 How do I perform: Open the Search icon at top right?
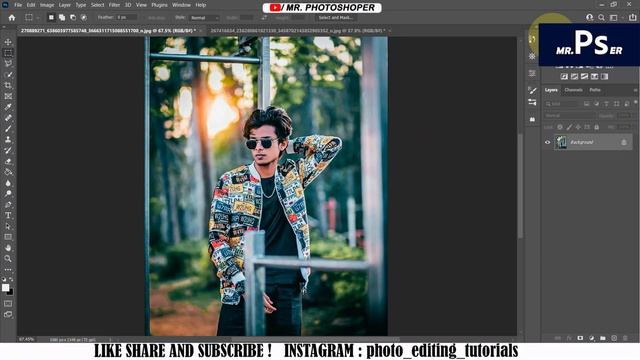click(601, 18)
